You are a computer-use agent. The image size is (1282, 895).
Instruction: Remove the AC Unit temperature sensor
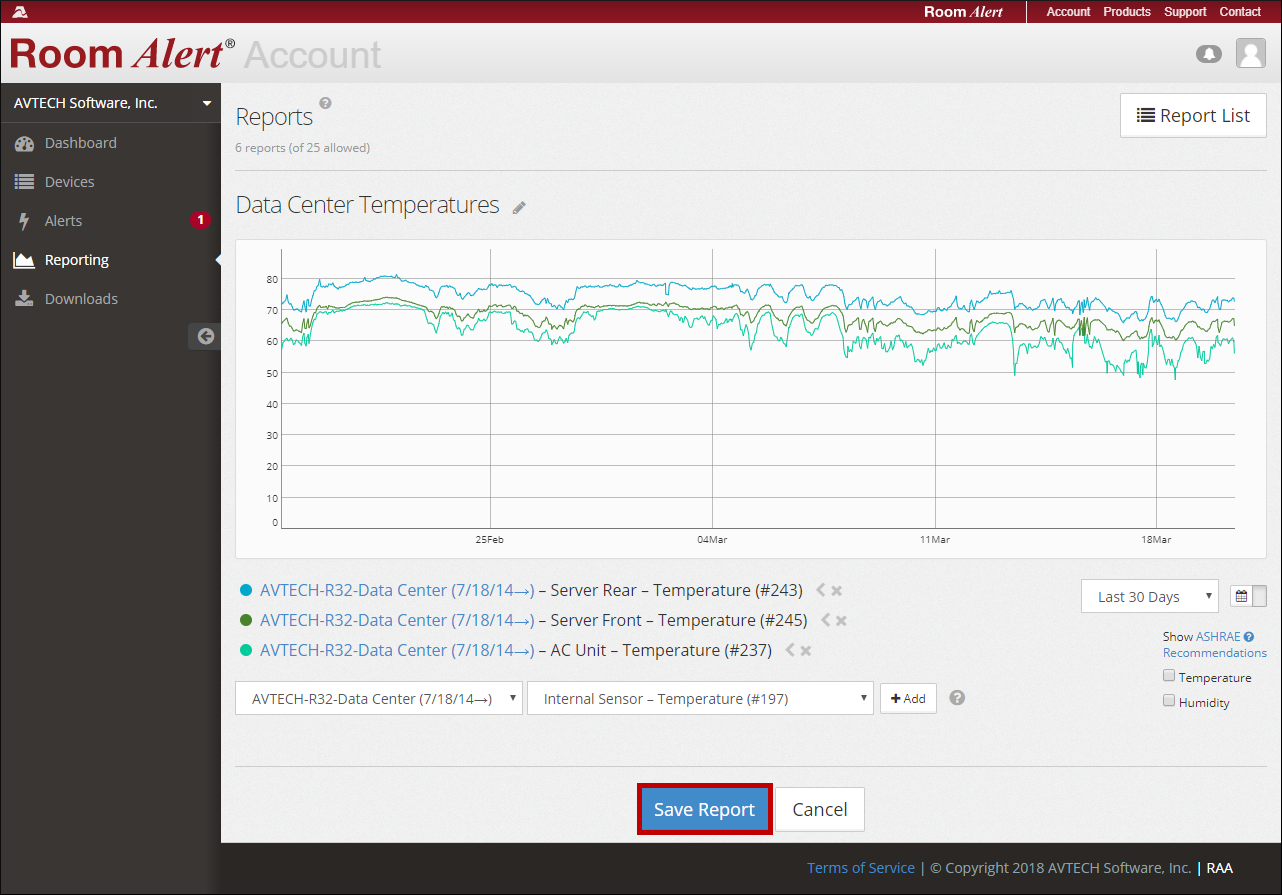(806, 651)
